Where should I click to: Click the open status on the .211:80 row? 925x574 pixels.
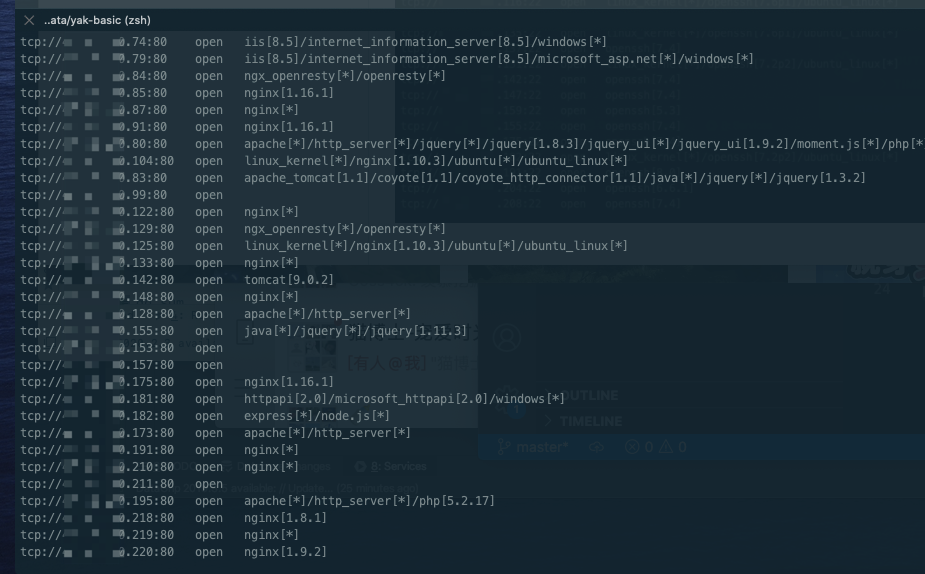(209, 484)
